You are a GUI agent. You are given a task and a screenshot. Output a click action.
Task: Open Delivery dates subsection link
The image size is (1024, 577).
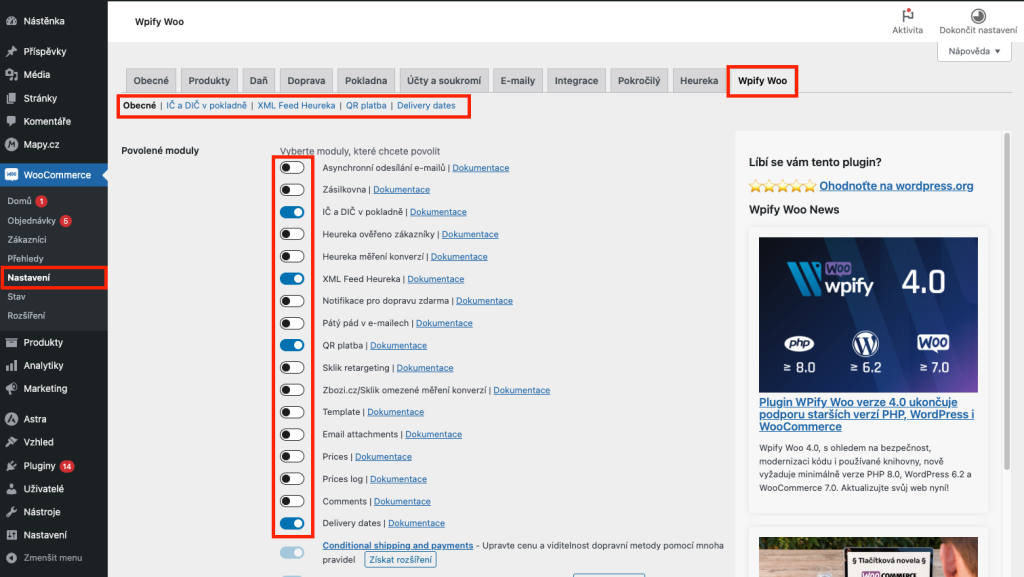426,105
